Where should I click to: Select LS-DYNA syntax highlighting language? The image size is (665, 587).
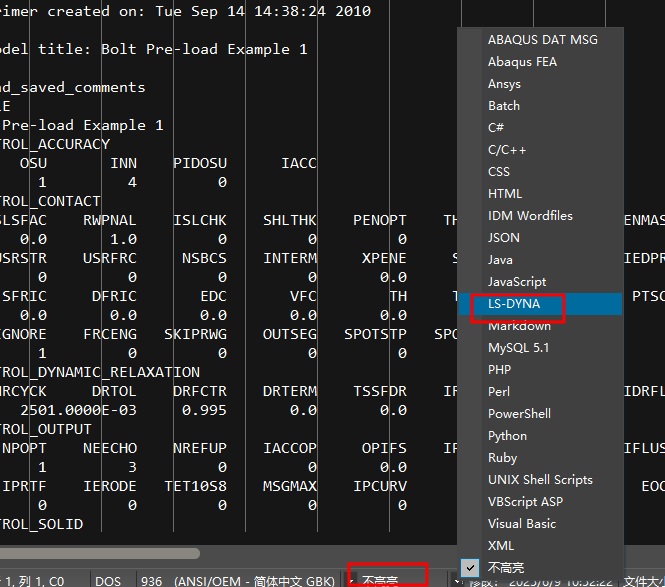540,304
